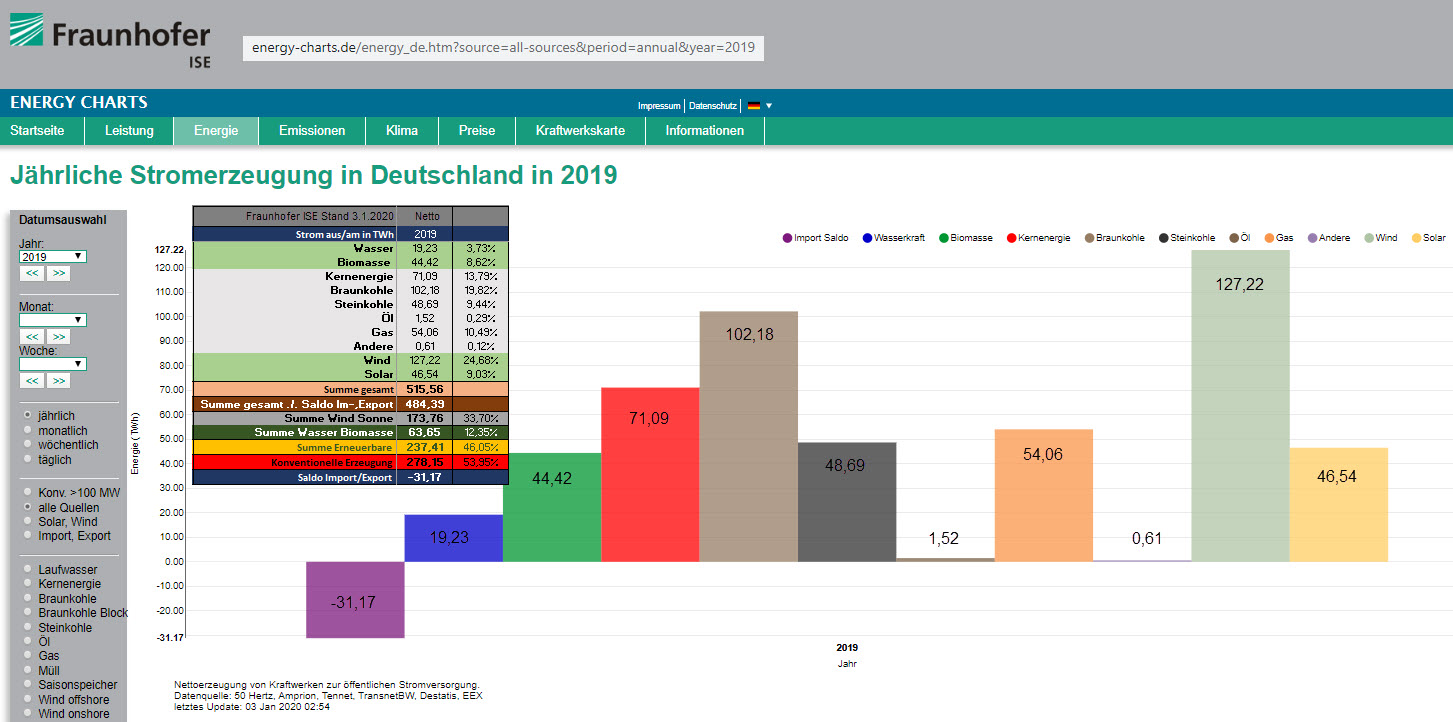This screenshot has width=1453, height=722.
Task: Toggle the Steinkohle legend marker
Action: pos(1164,238)
